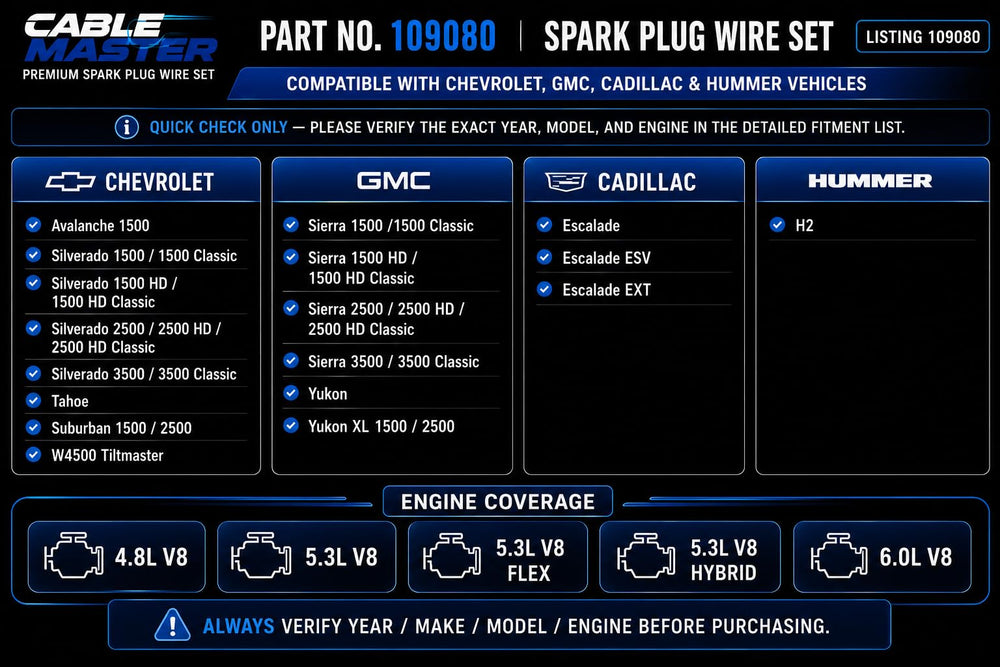Screen dimensions: 1000x667
Task: Click the check mark next to H2
Action: pyautogui.click(x=777, y=224)
